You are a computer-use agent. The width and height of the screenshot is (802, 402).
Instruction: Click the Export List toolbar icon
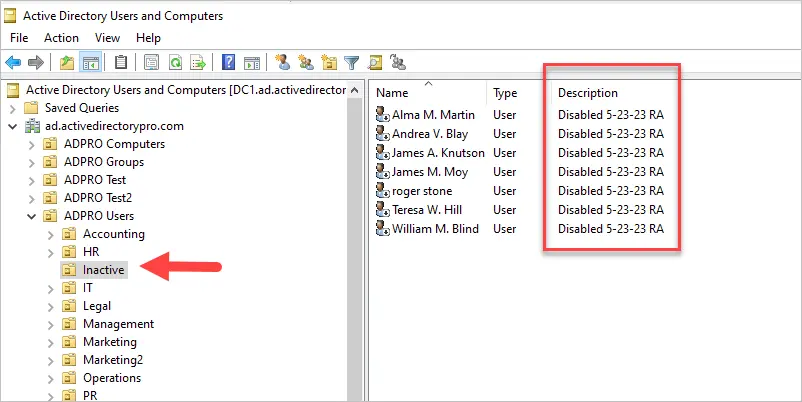[198, 63]
